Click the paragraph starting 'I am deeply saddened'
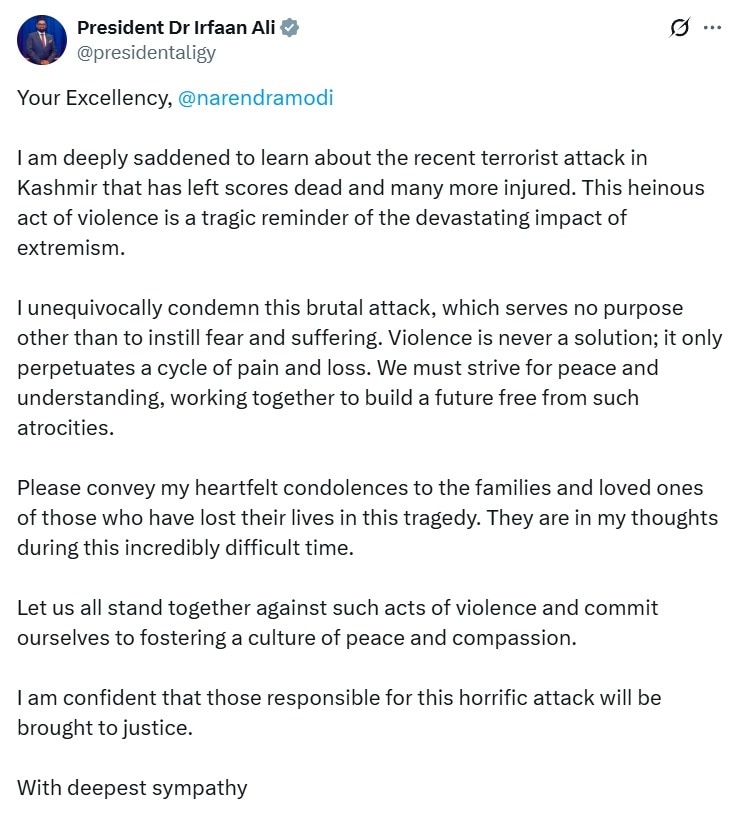The width and height of the screenshot is (744, 813). [x=360, y=203]
